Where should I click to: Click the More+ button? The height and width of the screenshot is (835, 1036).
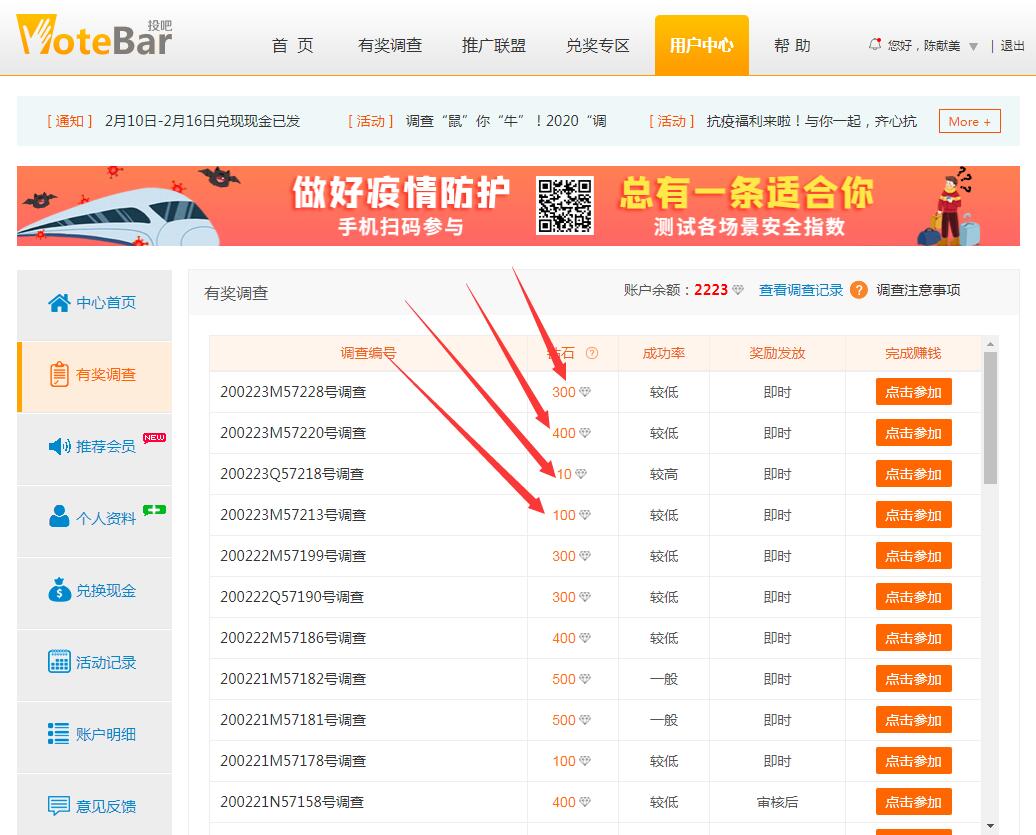click(x=968, y=121)
